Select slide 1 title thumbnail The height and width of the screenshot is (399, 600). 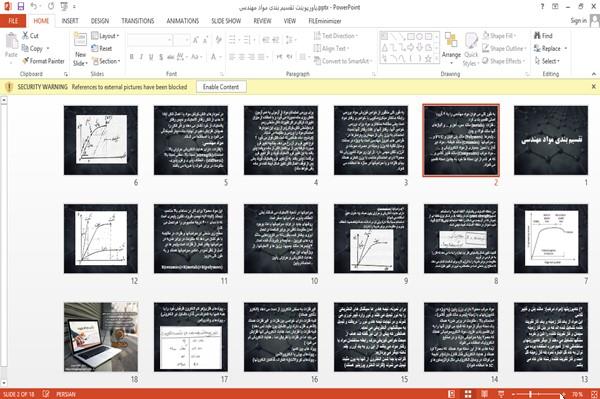(551, 140)
